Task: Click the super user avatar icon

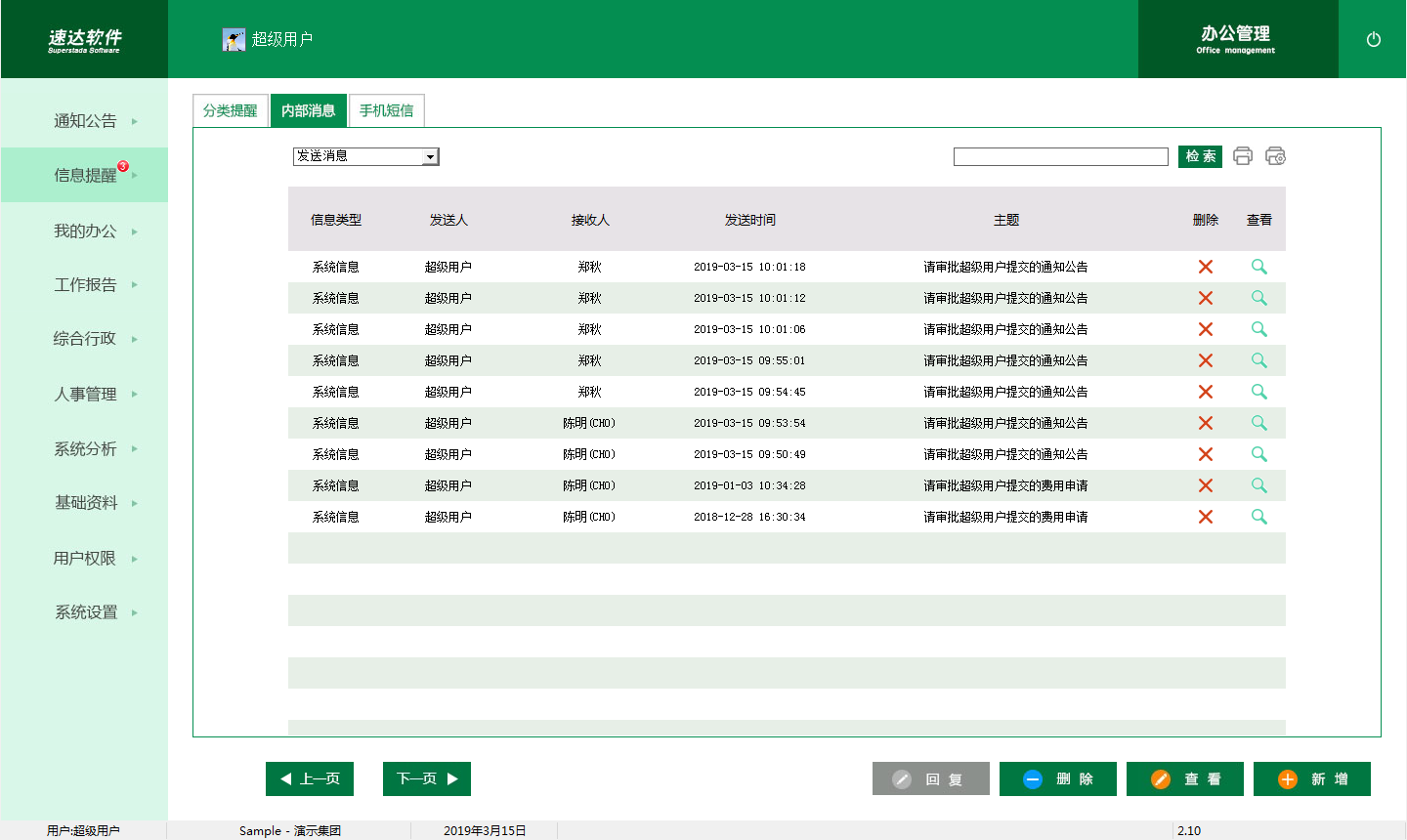Action: pos(234,40)
